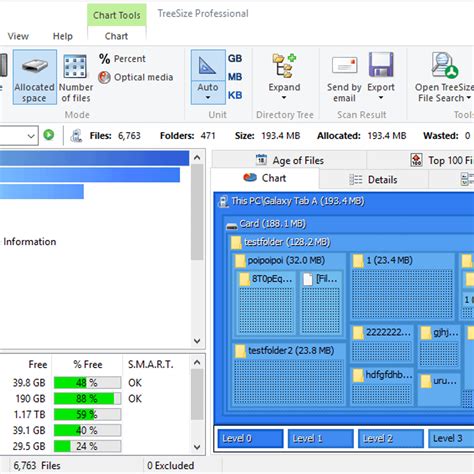474x474 pixels.
Task: Click the Export floppy disk icon
Action: (x=381, y=65)
